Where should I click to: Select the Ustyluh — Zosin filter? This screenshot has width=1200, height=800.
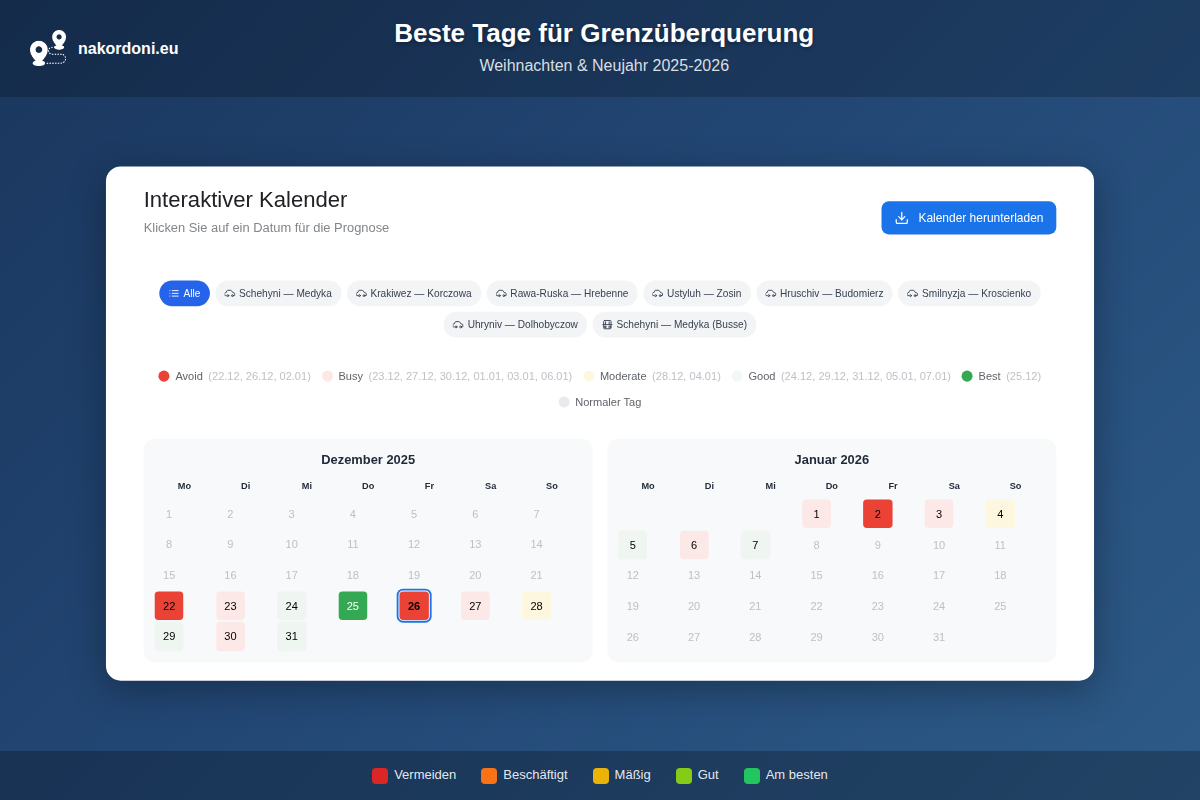click(x=696, y=294)
